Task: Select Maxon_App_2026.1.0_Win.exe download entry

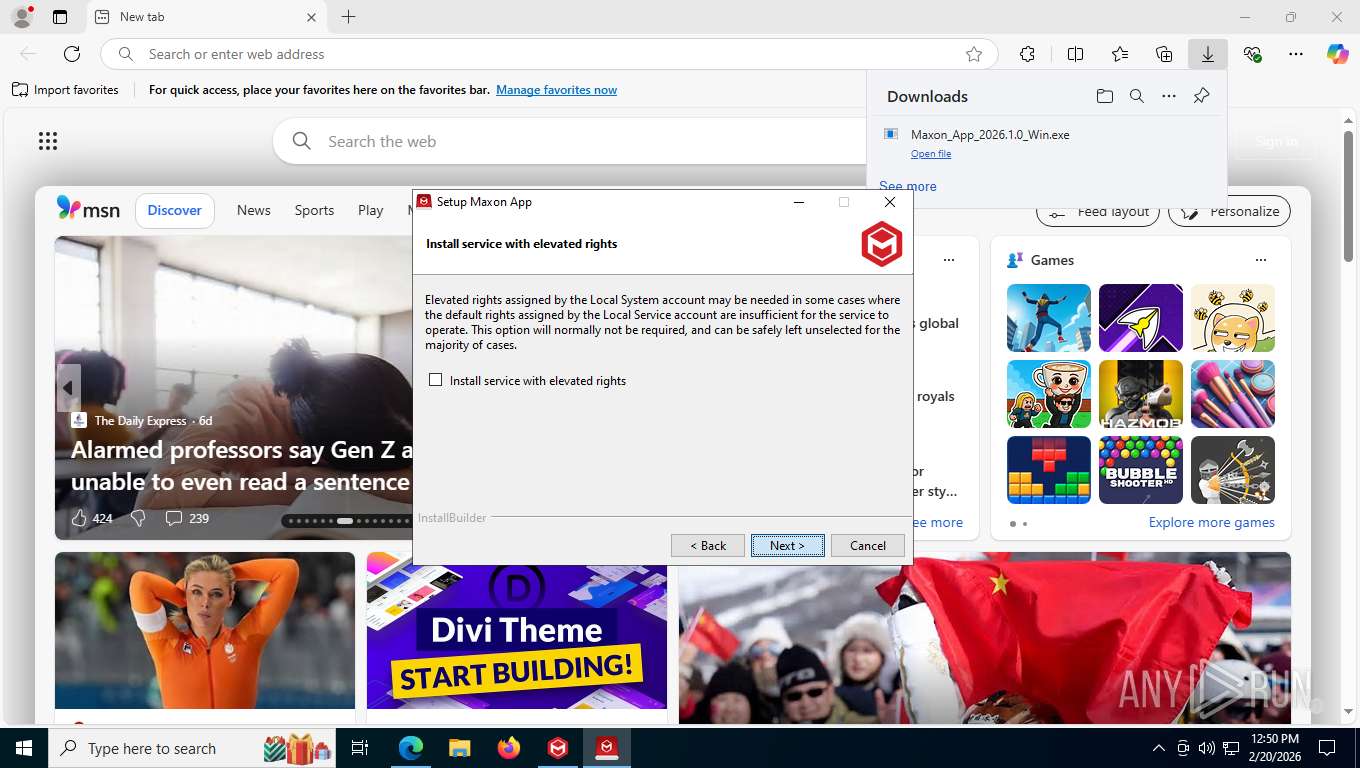Action: [1047, 143]
